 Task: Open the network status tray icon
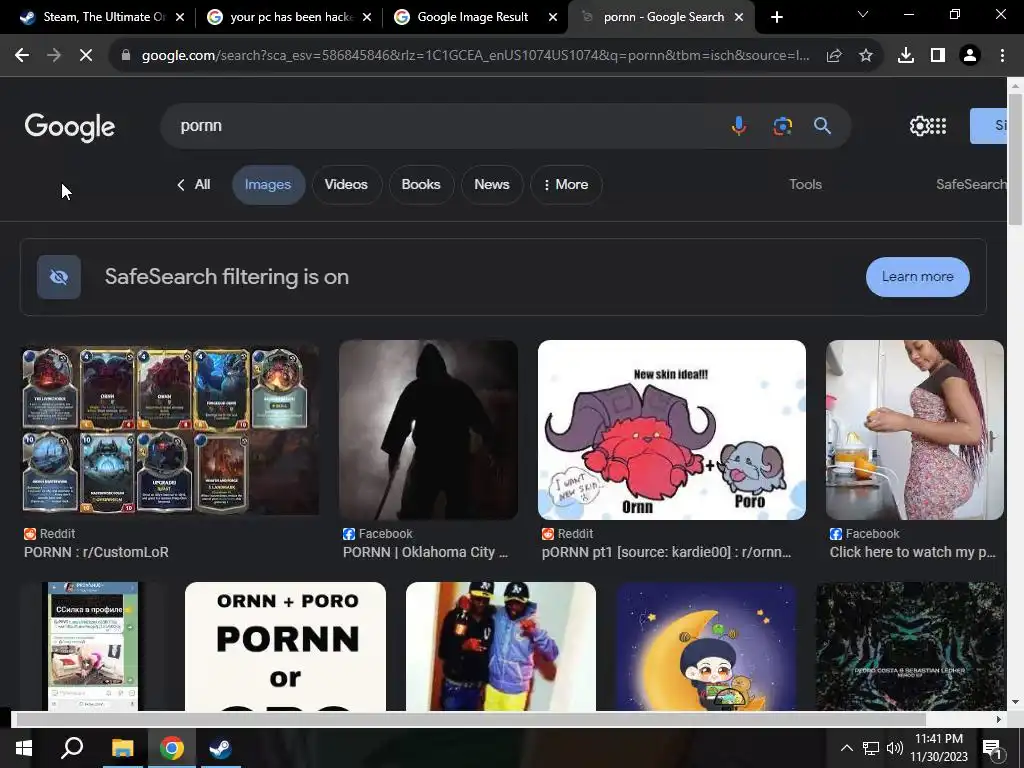(871, 748)
